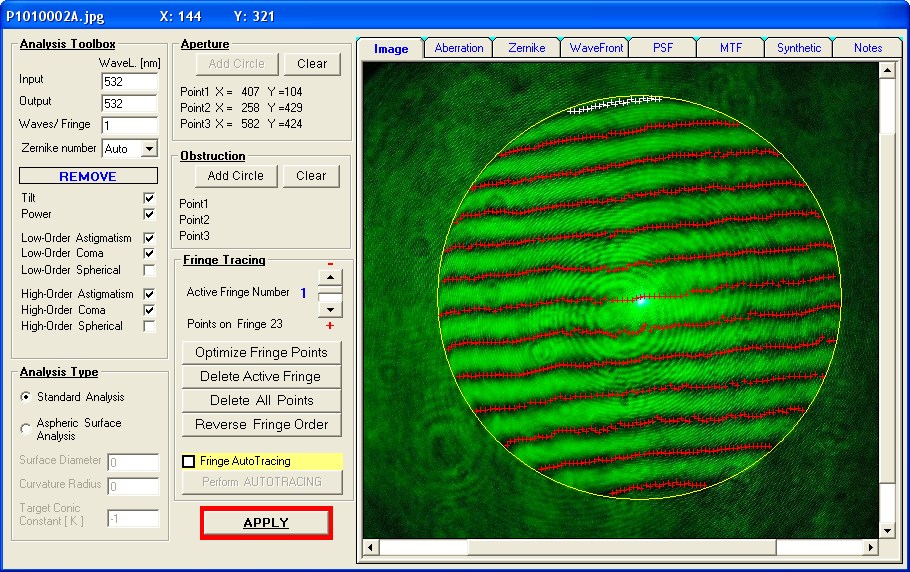The width and height of the screenshot is (910, 572).
Task: Click the bright spot at interferogram center
Action: coord(641,301)
